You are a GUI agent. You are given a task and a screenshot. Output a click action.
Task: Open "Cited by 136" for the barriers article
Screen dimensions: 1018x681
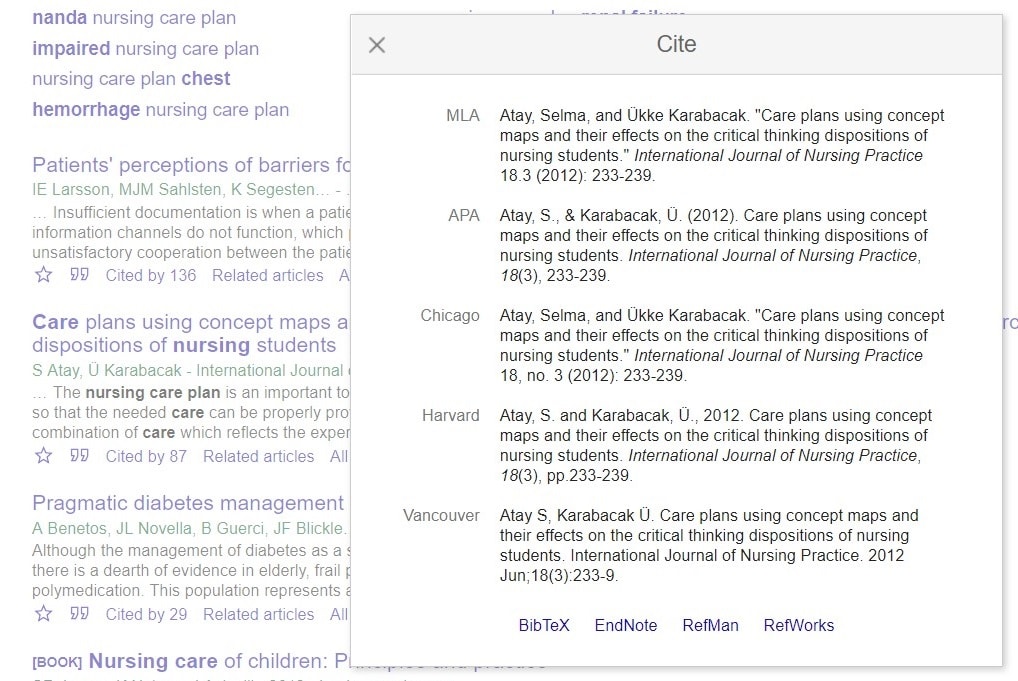tap(150, 275)
